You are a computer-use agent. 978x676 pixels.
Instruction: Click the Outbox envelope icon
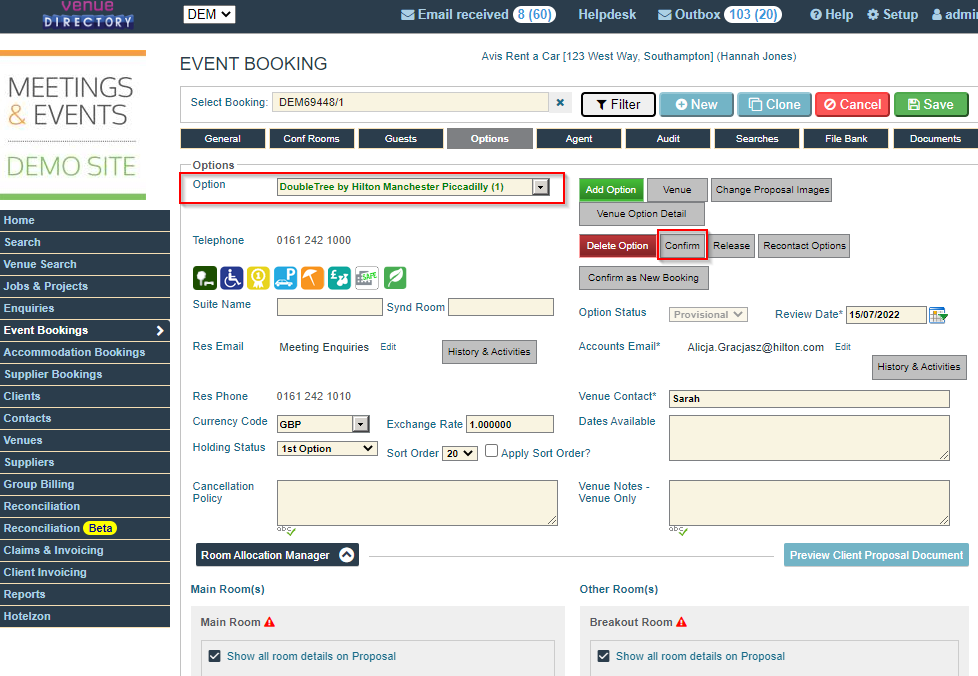(665, 14)
